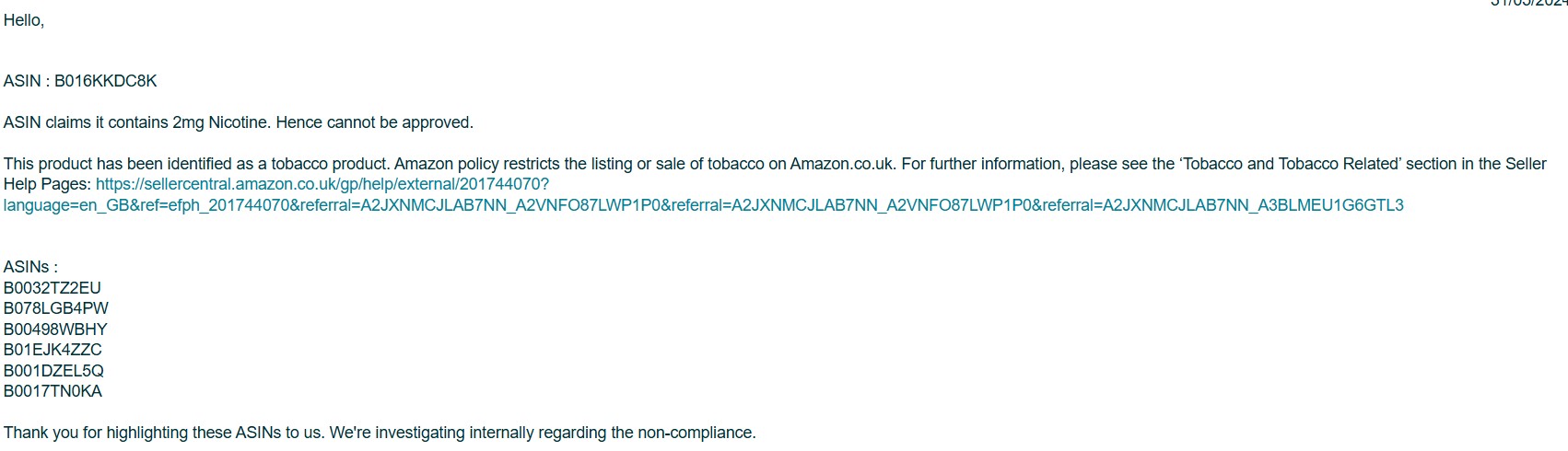1568x451 pixels.
Task: Select ASIN B00498WBHY in the list
Action: pos(55,330)
